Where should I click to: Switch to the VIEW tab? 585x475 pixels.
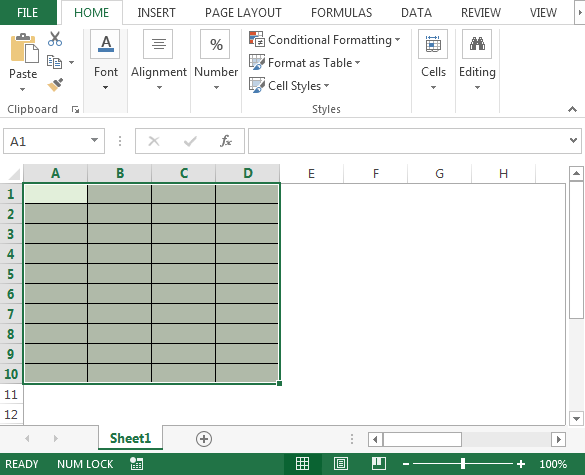(x=543, y=13)
